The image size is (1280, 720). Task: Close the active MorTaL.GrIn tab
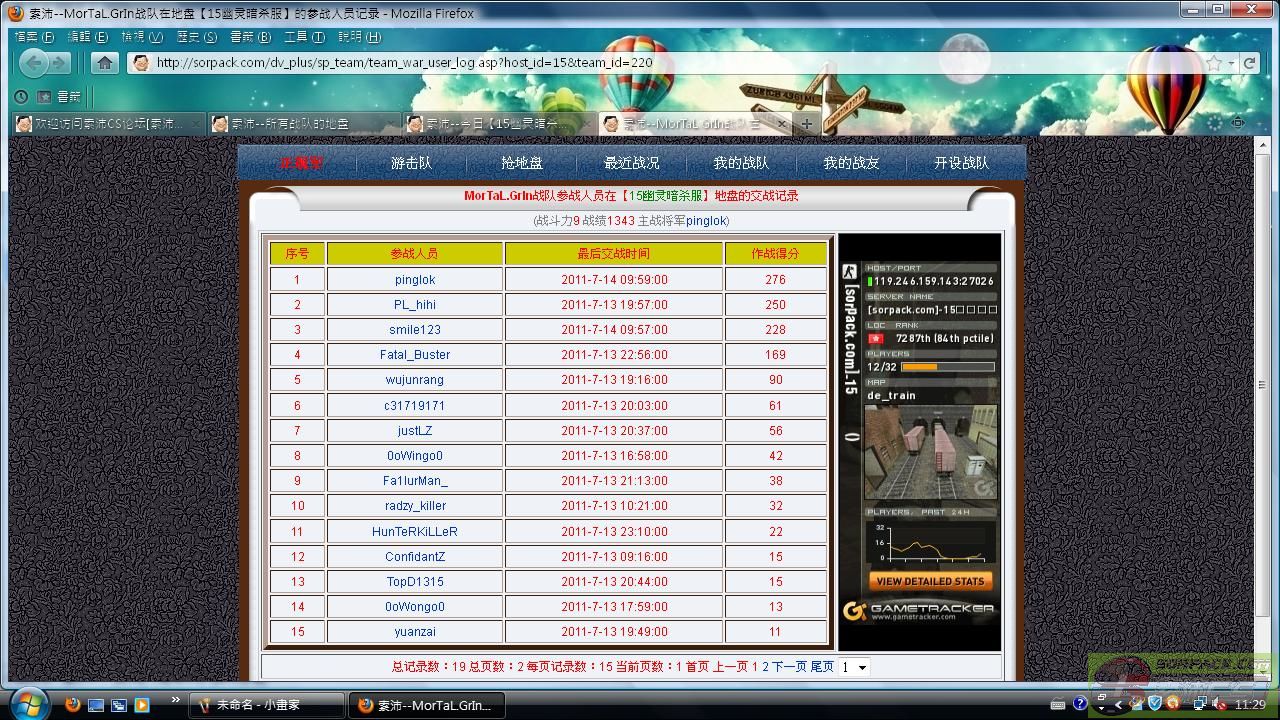782,124
